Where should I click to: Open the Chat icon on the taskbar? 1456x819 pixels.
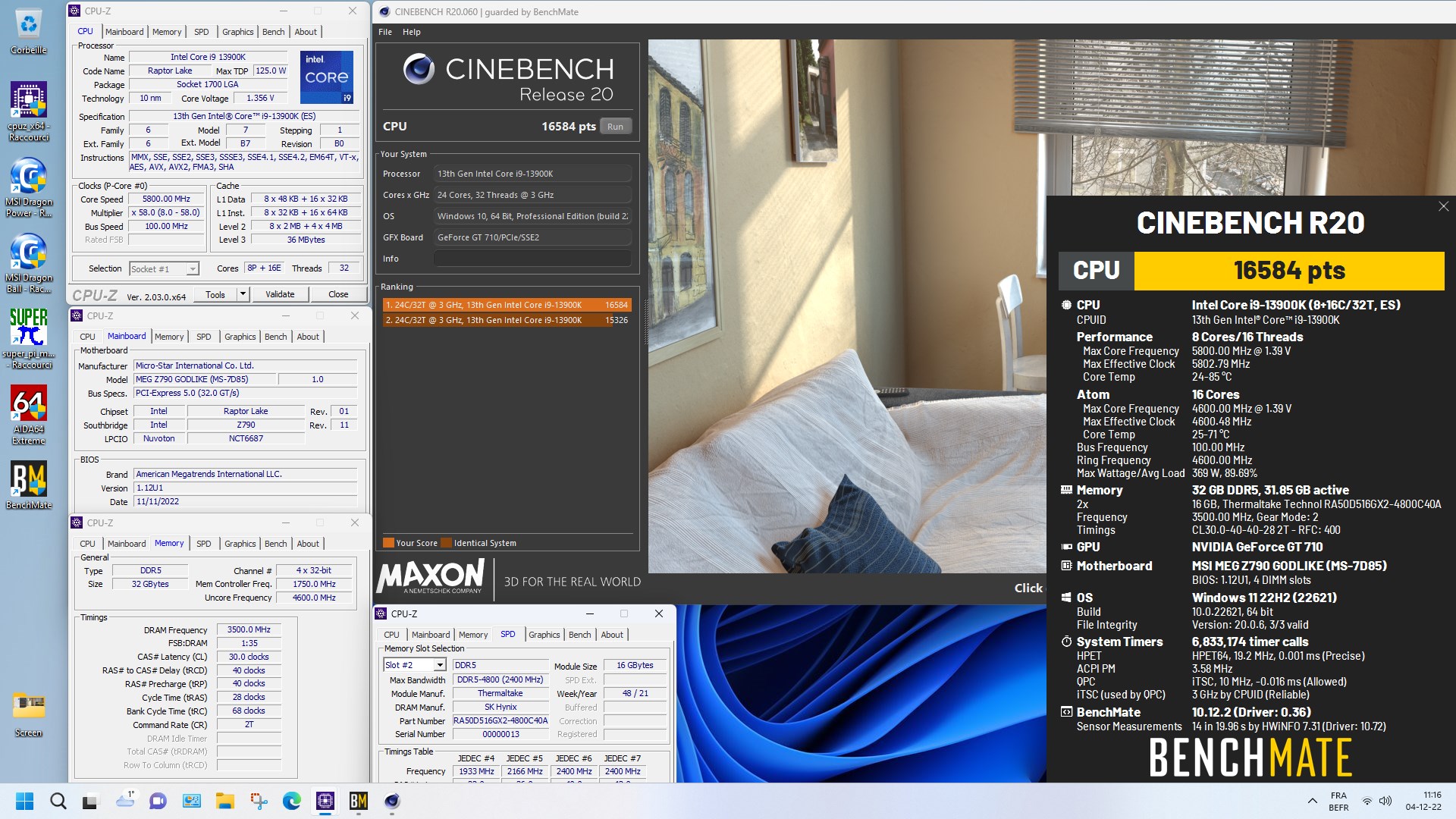click(x=158, y=801)
